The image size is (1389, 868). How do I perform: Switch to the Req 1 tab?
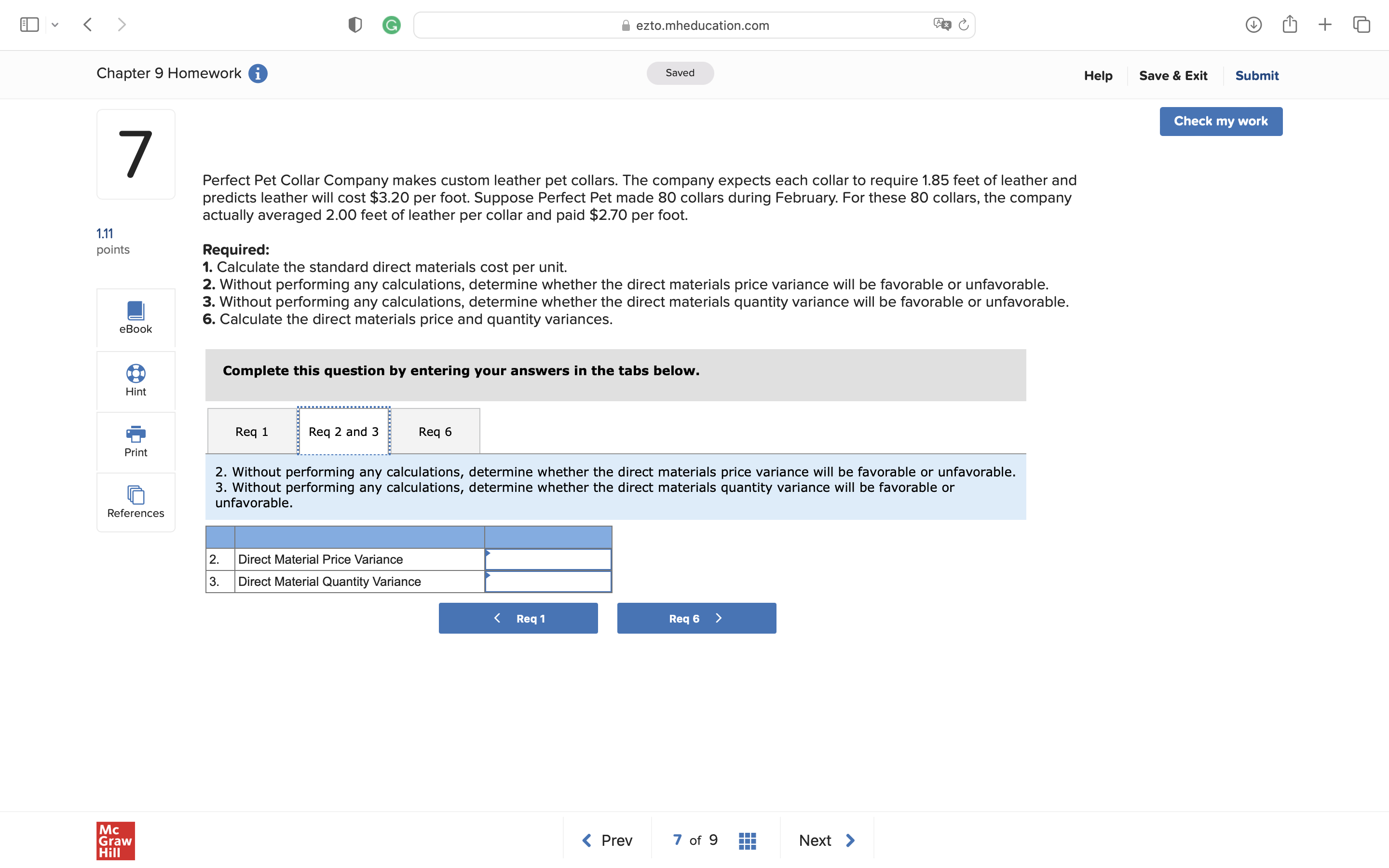click(x=251, y=431)
